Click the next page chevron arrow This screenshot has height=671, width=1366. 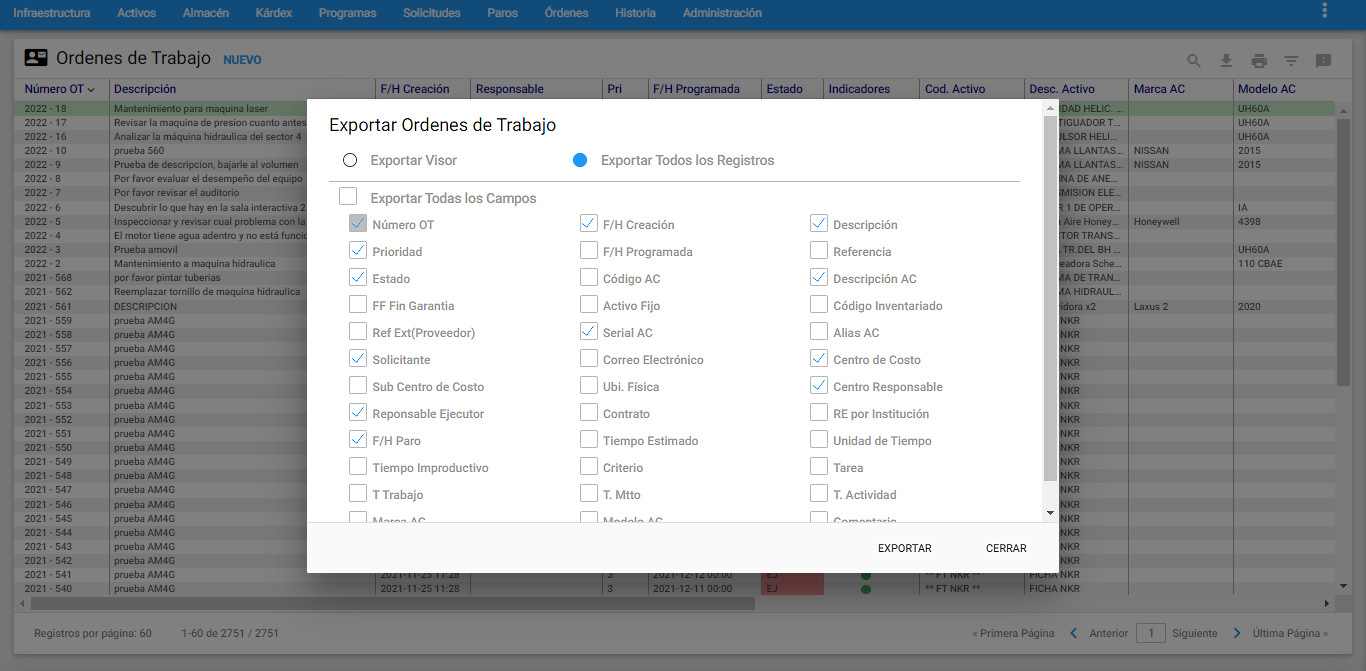[1236, 633]
